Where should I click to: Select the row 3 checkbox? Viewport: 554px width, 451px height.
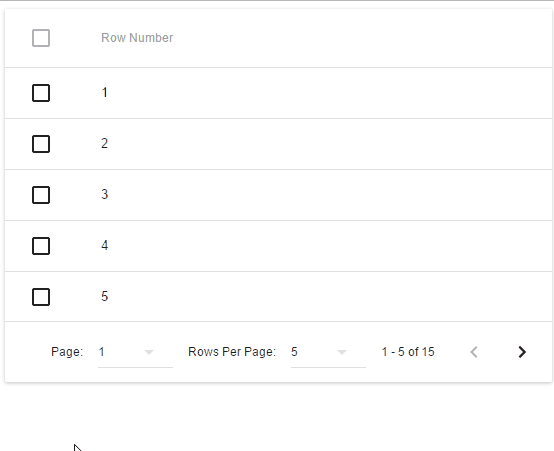41,195
